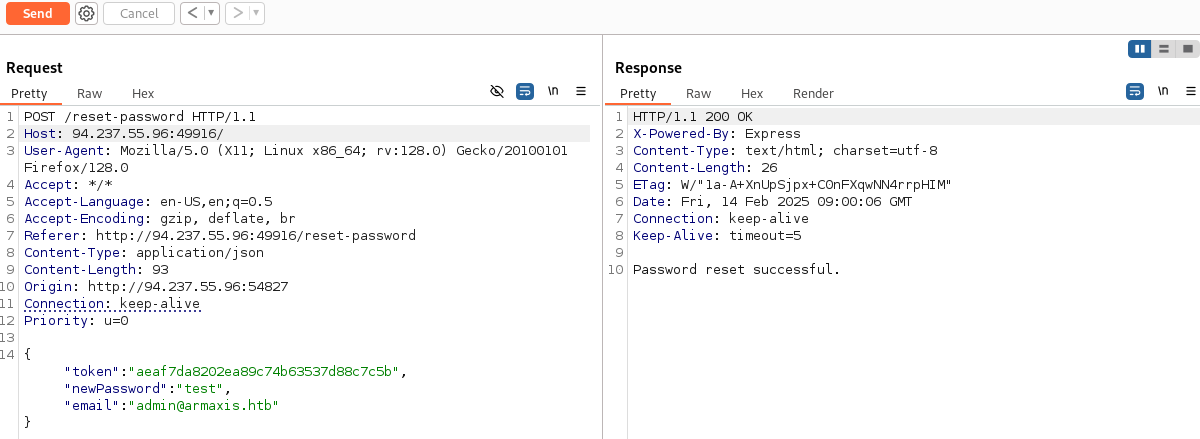Switch to side-by-side layout view
The height and width of the screenshot is (439, 1200).
pyautogui.click(x=1139, y=49)
